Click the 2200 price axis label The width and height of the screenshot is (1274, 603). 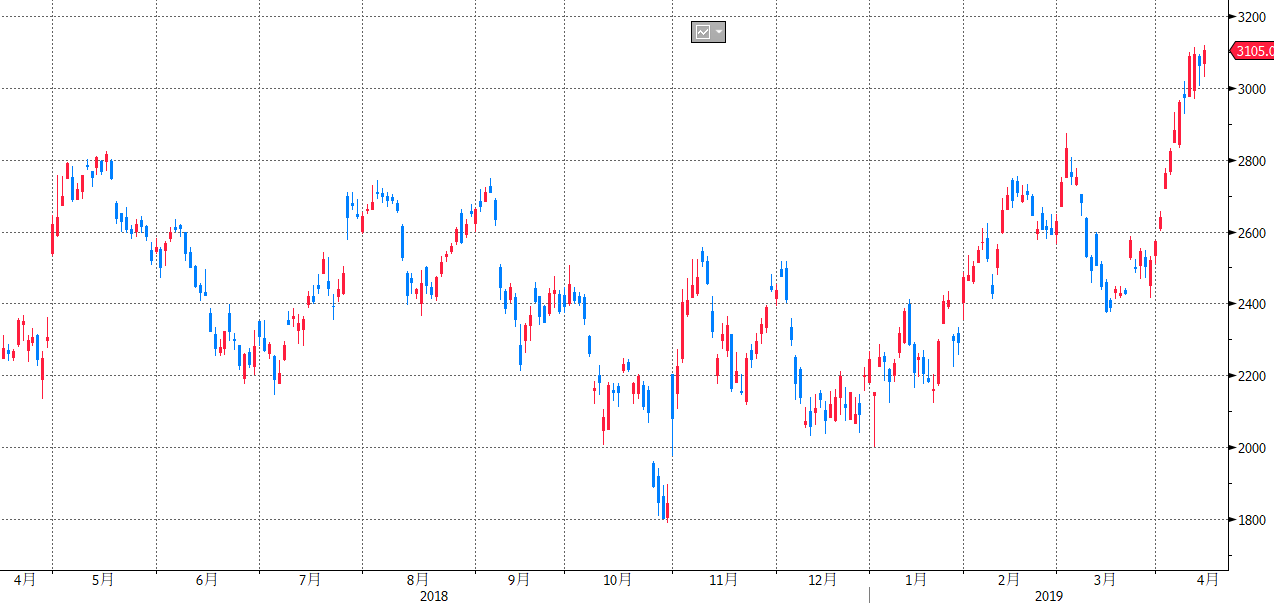click(x=1252, y=376)
